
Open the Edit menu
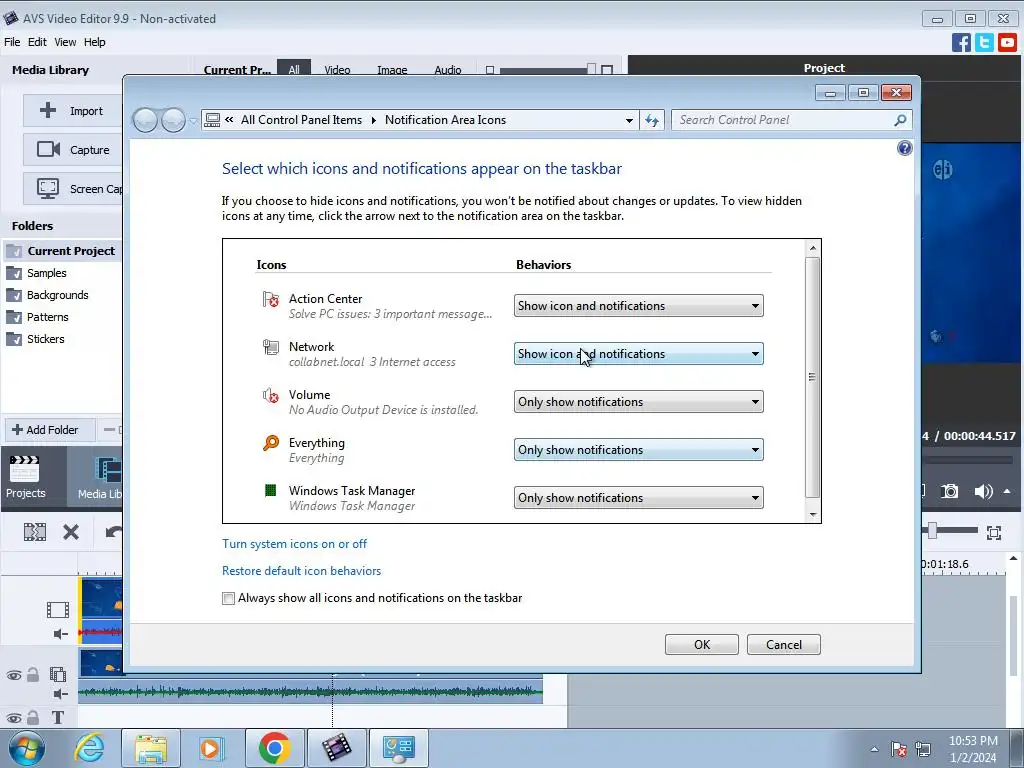[37, 42]
